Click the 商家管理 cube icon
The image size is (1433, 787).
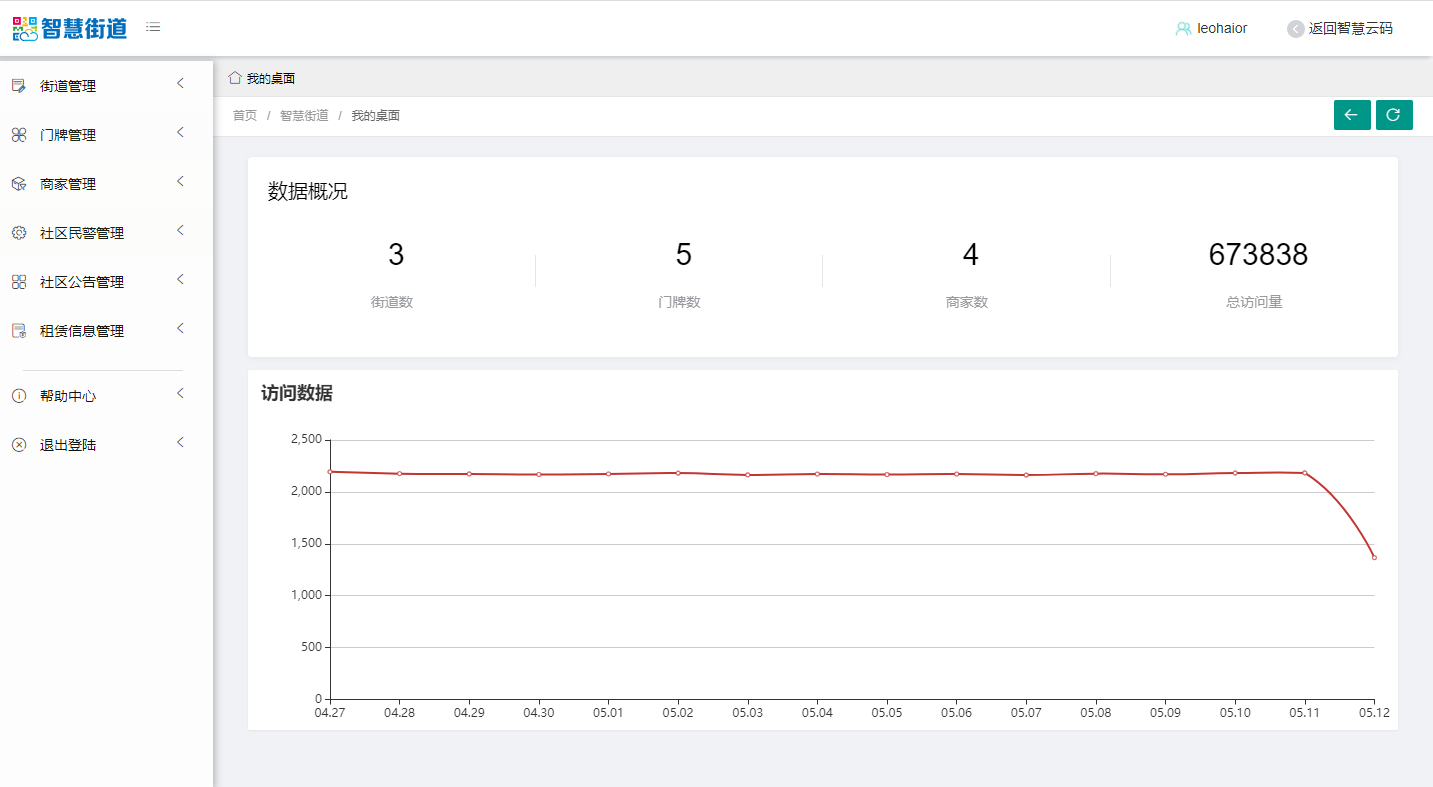(18, 184)
